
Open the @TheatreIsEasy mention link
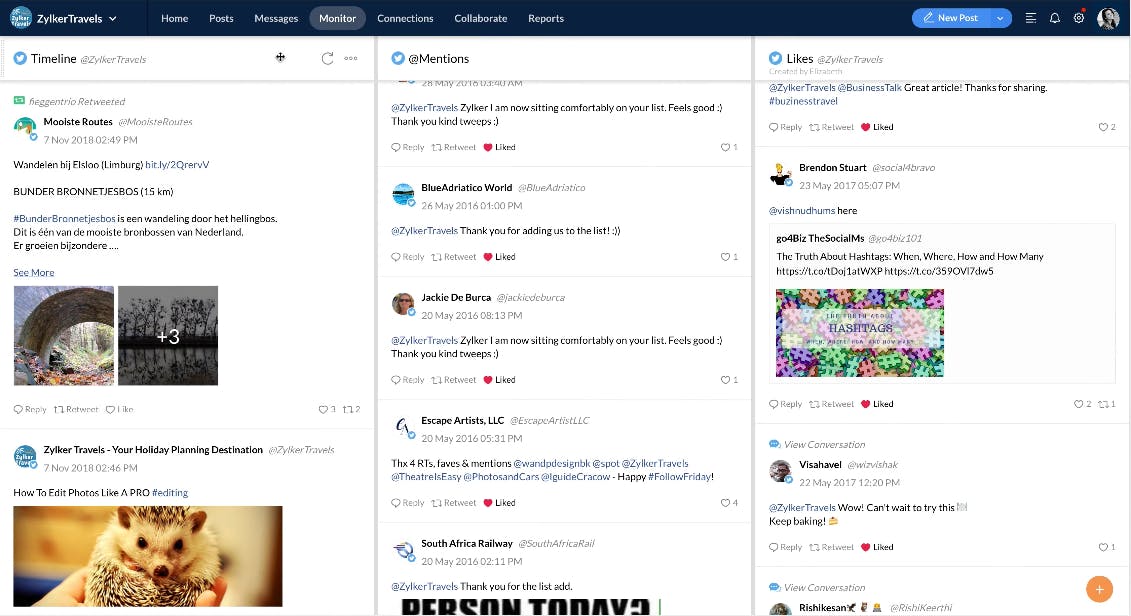tap(426, 477)
